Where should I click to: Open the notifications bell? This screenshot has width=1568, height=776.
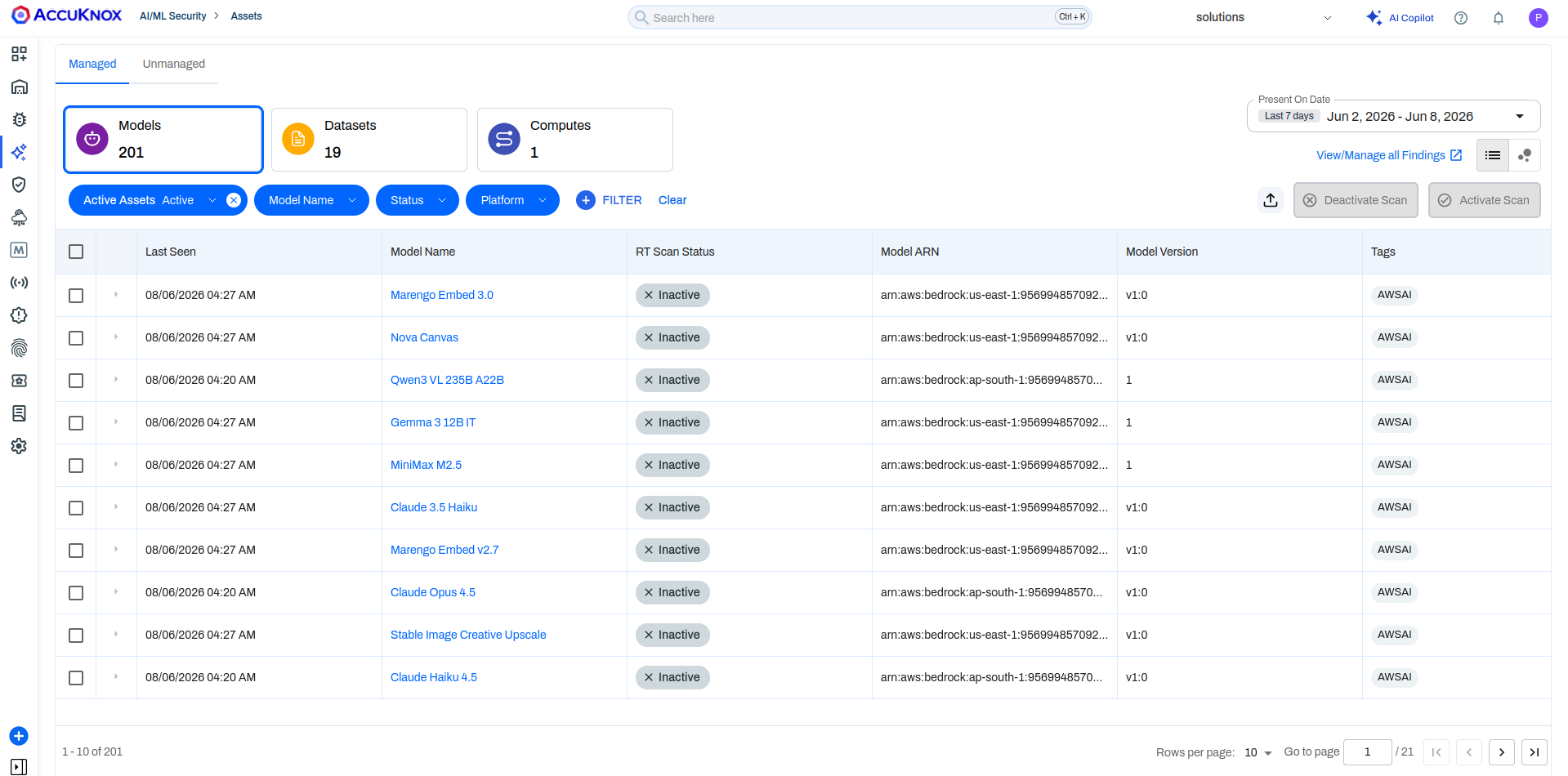tap(1499, 18)
